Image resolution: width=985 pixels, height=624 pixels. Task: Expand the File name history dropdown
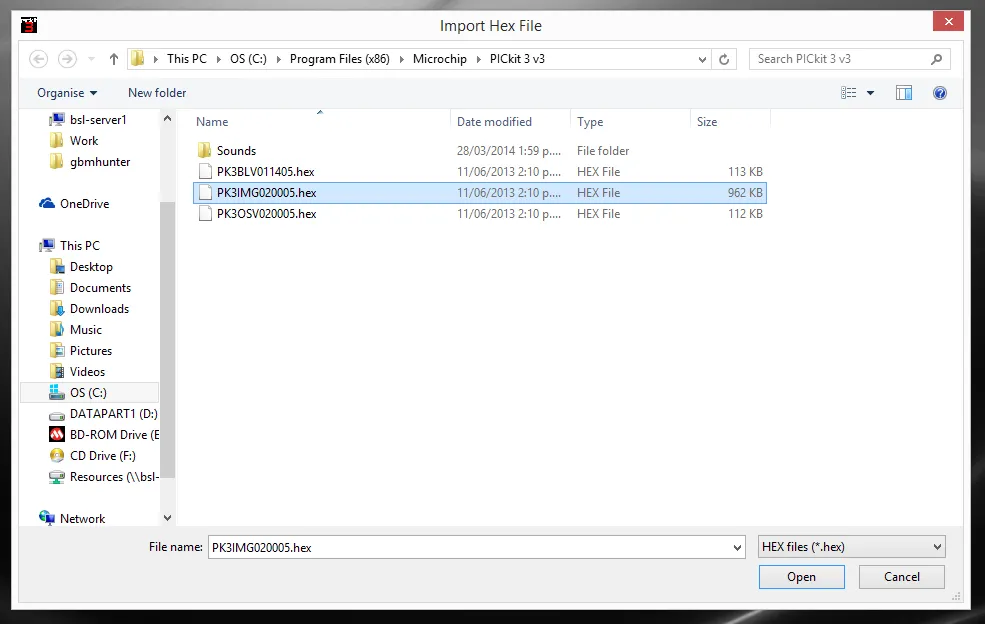[738, 548]
